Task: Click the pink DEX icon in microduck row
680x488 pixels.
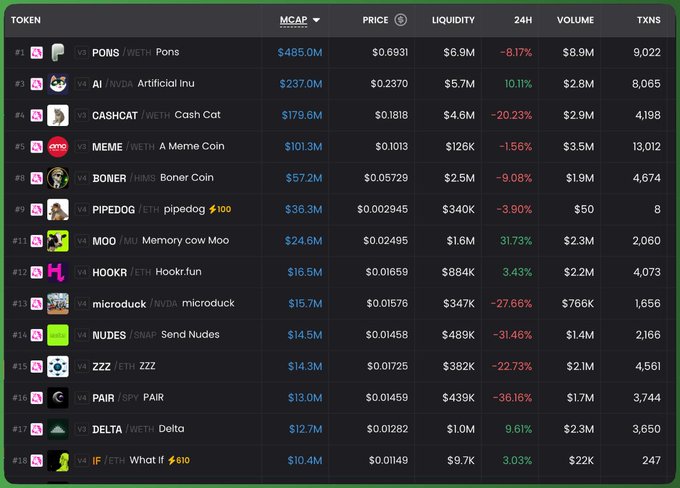Action: point(36,304)
